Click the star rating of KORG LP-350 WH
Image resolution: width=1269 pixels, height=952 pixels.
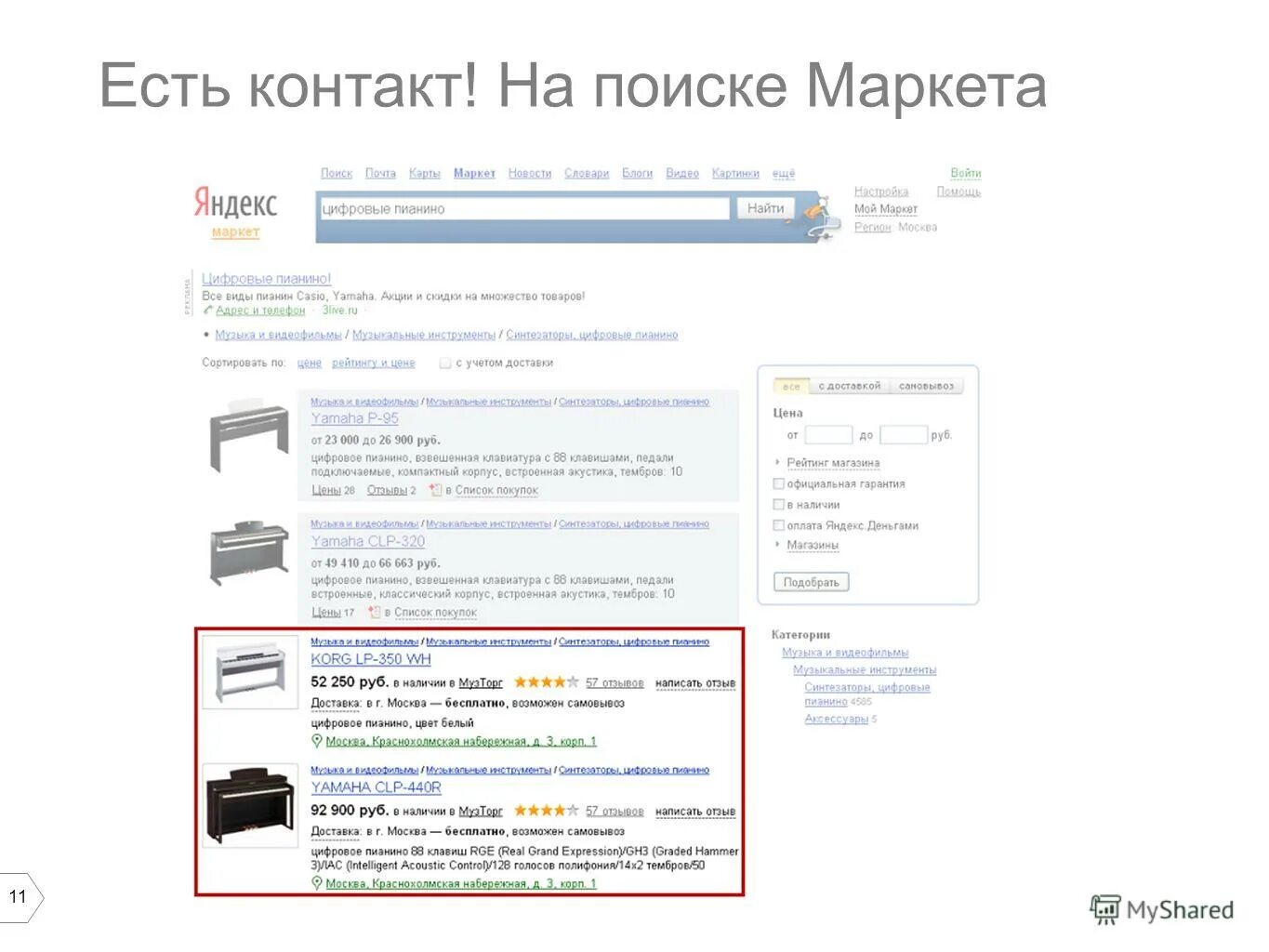[x=547, y=682]
